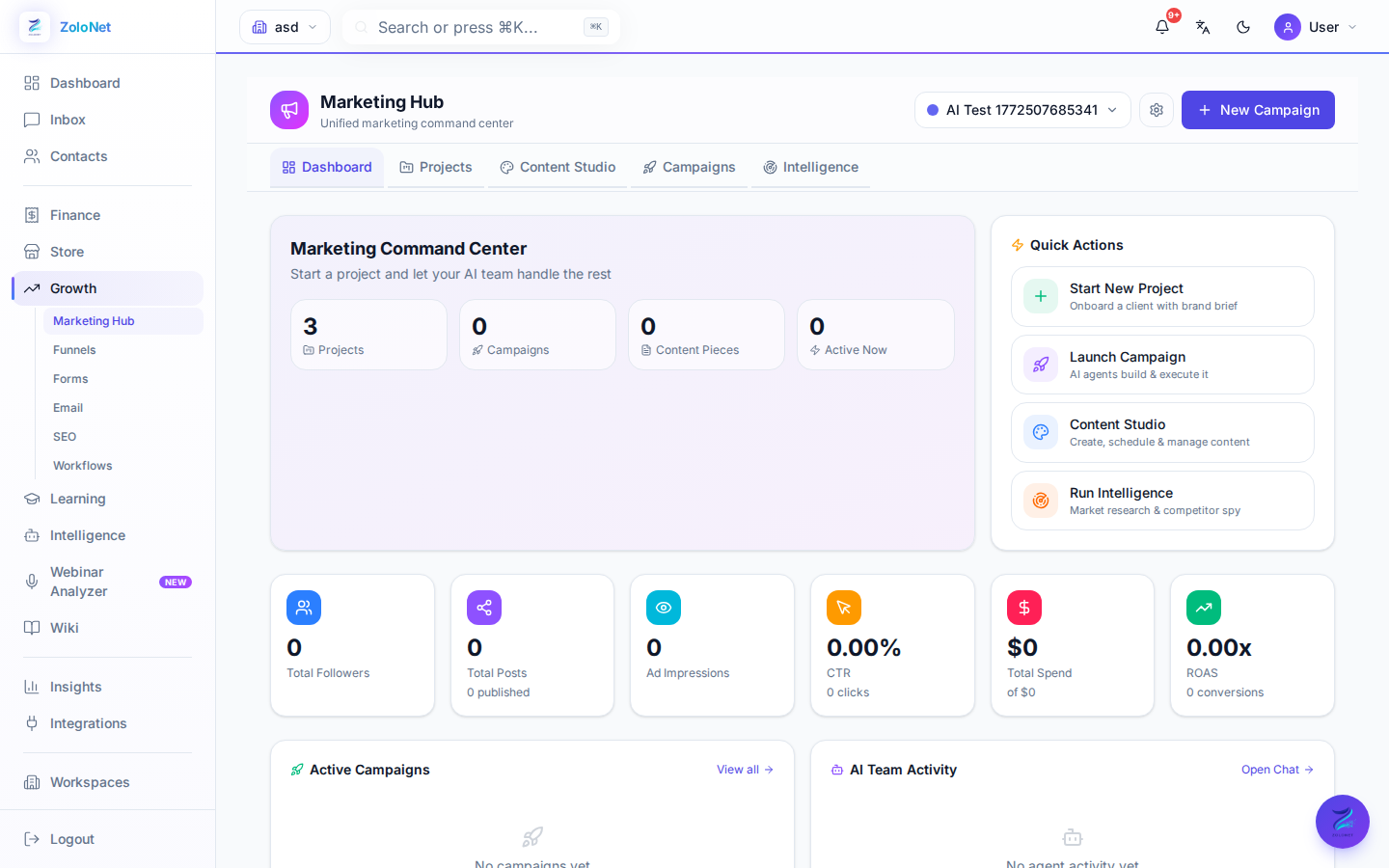Click the Launch Campaign rocket icon
This screenshot has width=1389, height=868.
(1041, 365)
